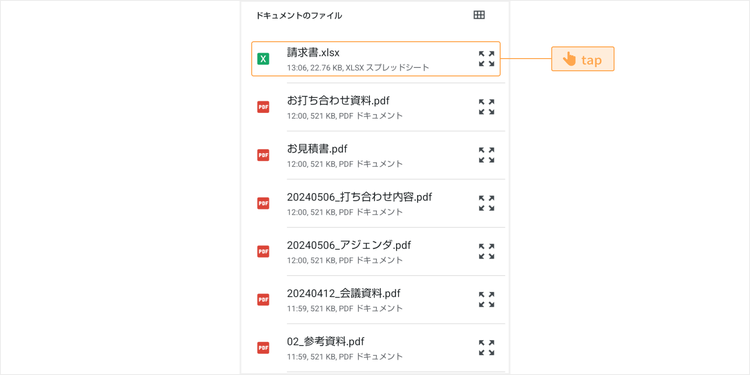Click PDF icon for 20240506_アジェンダ.pdf
750x375 pixels.
point(263,252)
